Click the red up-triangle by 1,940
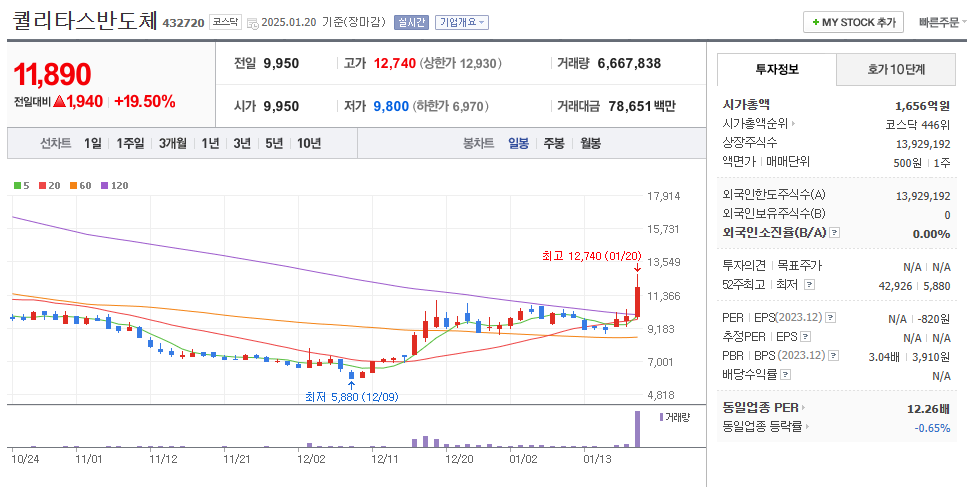This screenshot has width=973, height=487. [x=60, y=102]
